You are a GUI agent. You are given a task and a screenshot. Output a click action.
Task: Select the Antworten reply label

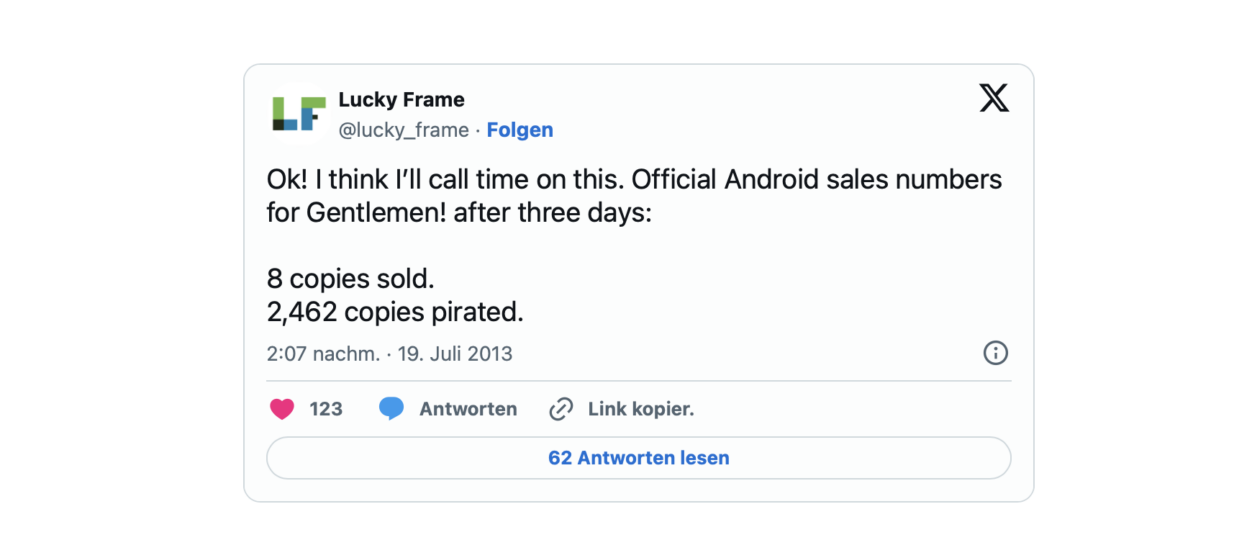(468, 409)
